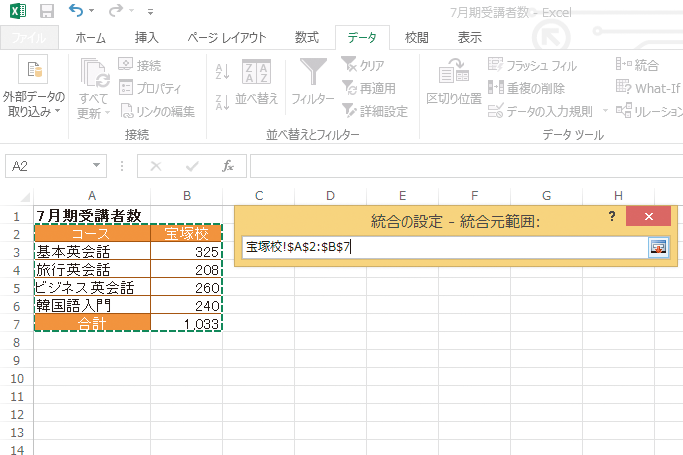Select the データ ribbon tab
Viewport: 683px width, 455px height.
coord(362,38)
